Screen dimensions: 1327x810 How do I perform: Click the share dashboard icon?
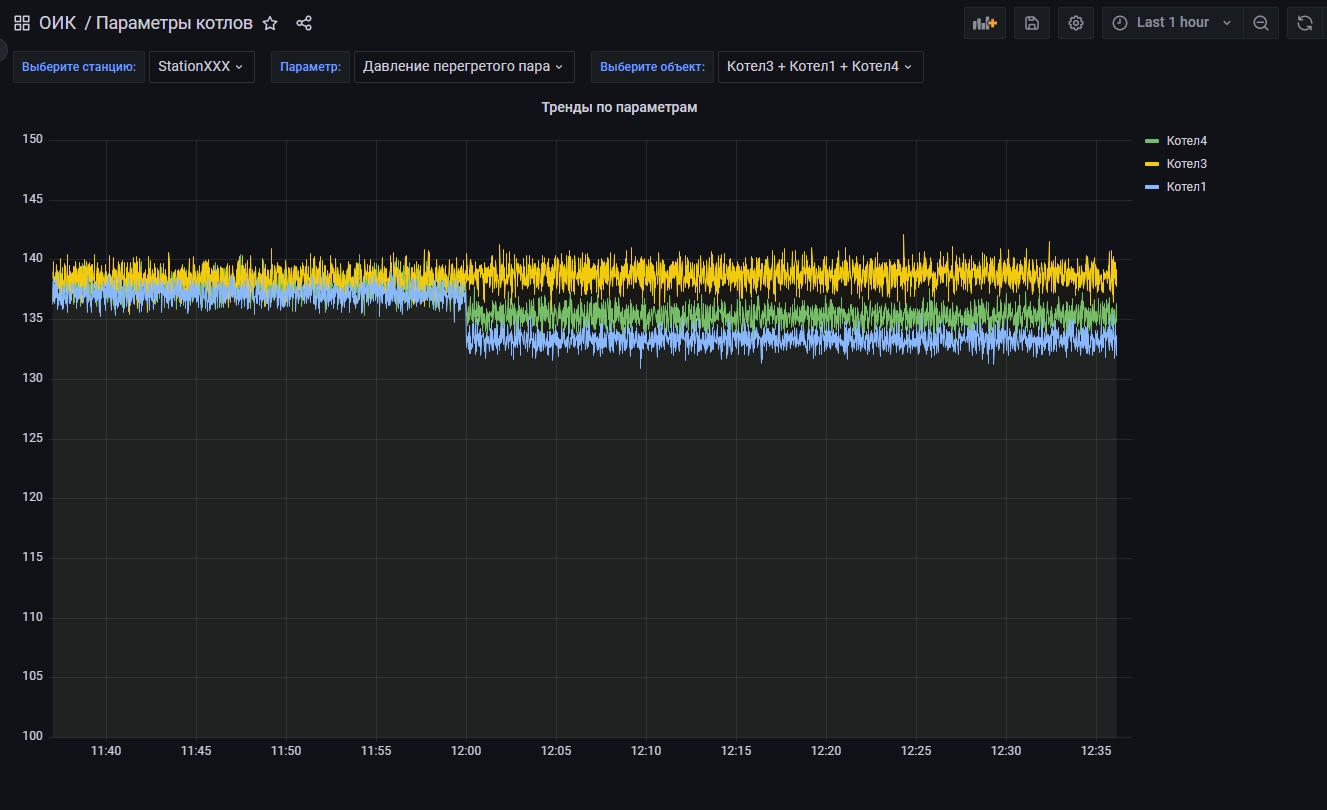point(305,23)
